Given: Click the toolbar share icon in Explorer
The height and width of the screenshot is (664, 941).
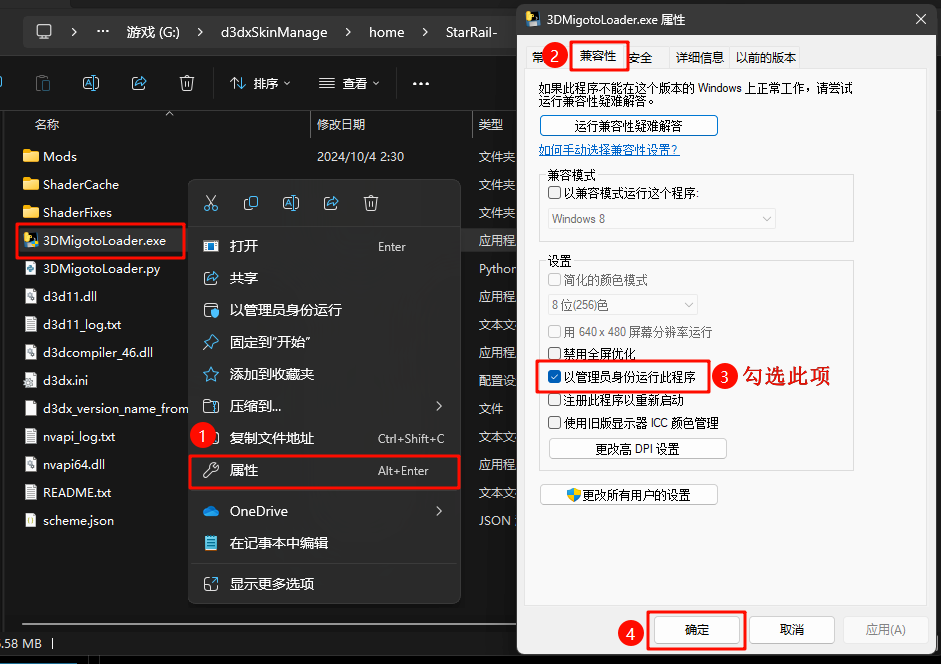Looking at the screenshot, I should (139, 83).
